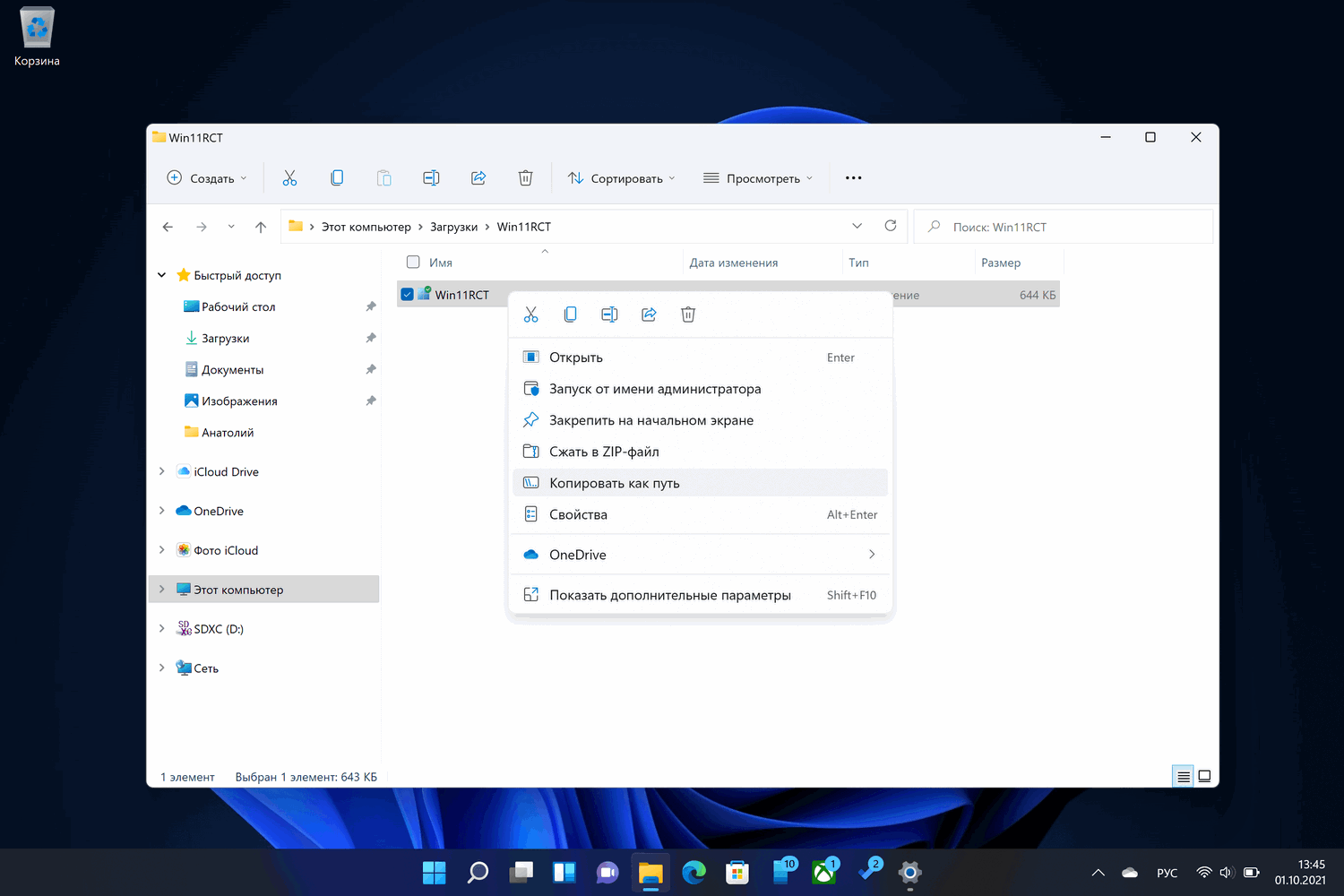Click the Cut icon in context menu
The width and height of the screenshot is (1344, 896).
530,314
